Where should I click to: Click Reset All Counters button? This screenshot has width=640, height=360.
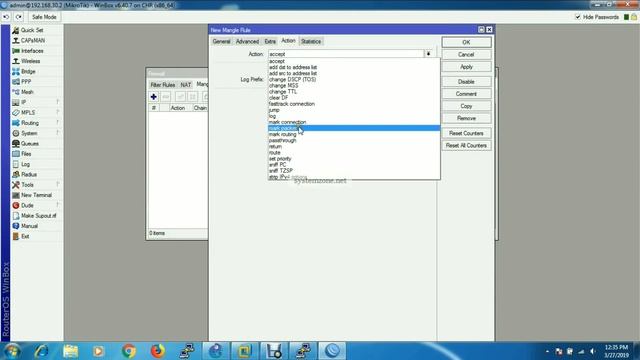(466, 146)
